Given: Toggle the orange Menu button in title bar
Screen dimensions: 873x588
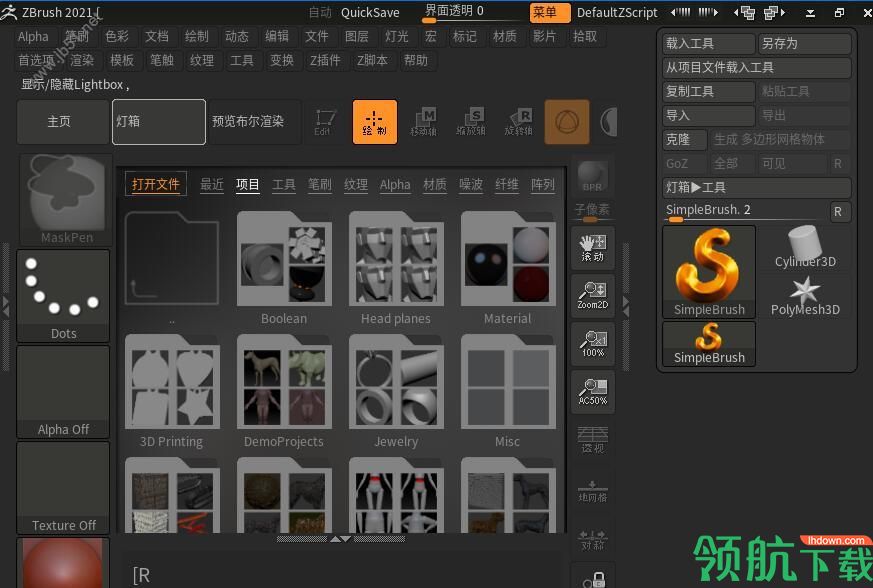Looking at the screenshot, I should (550, 12).
